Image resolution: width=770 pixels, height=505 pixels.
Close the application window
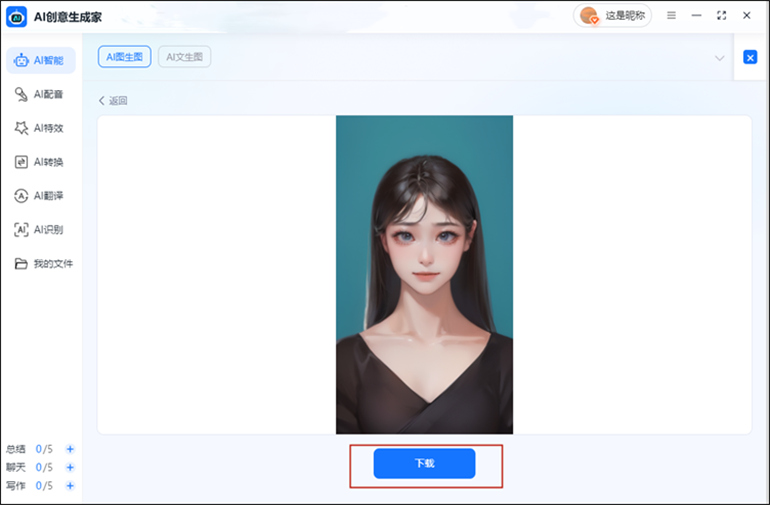coord(746,16)
